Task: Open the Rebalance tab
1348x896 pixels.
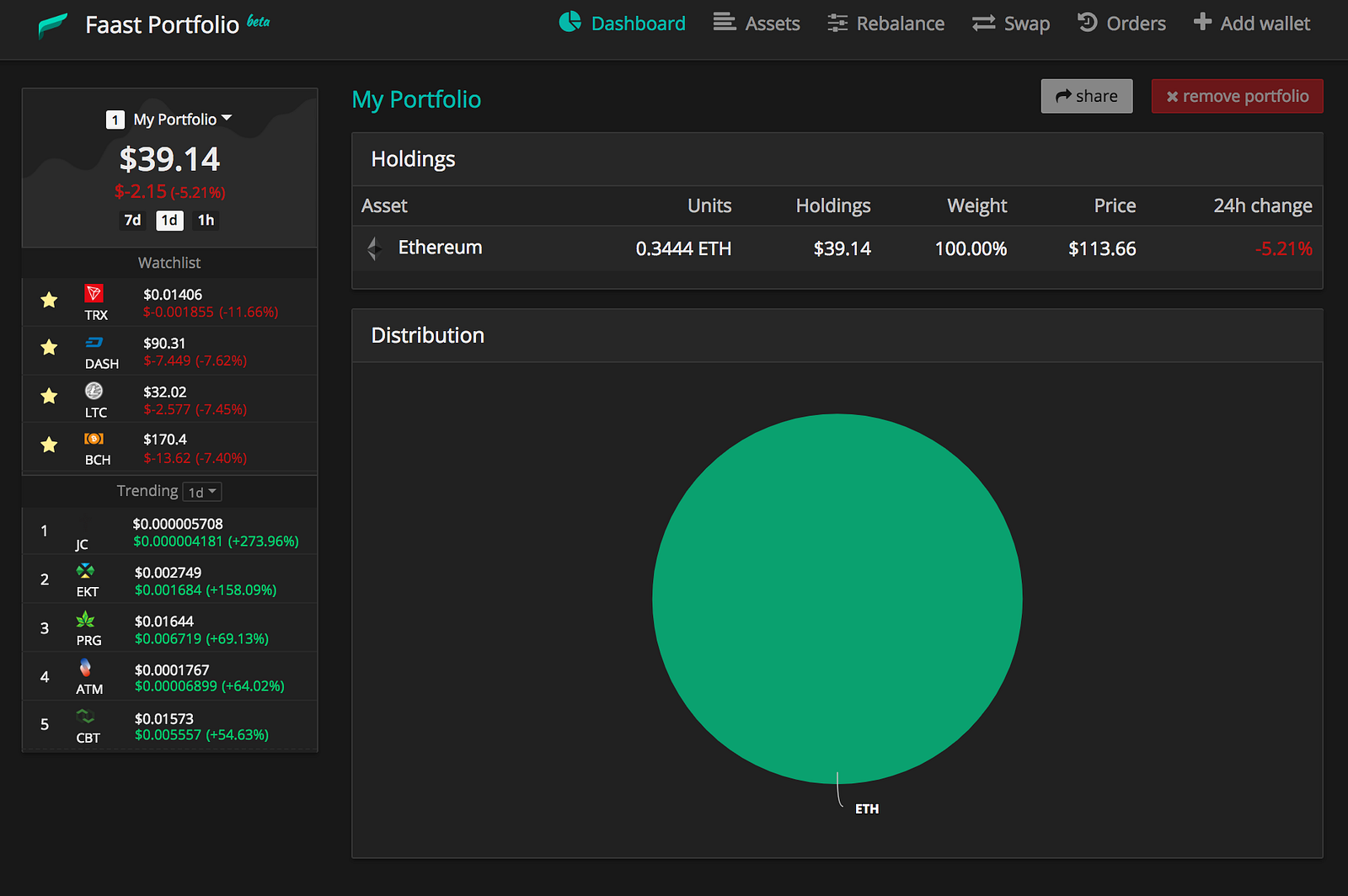Action: click(x=885, y=24)
